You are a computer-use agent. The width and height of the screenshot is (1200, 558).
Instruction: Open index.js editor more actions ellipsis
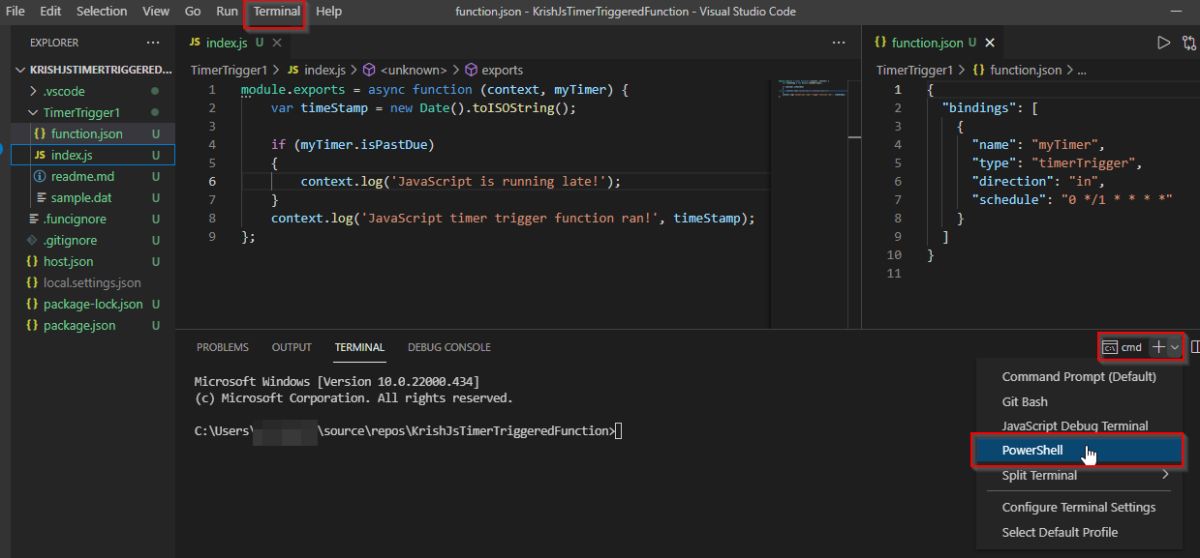click(x=839, y=43)
